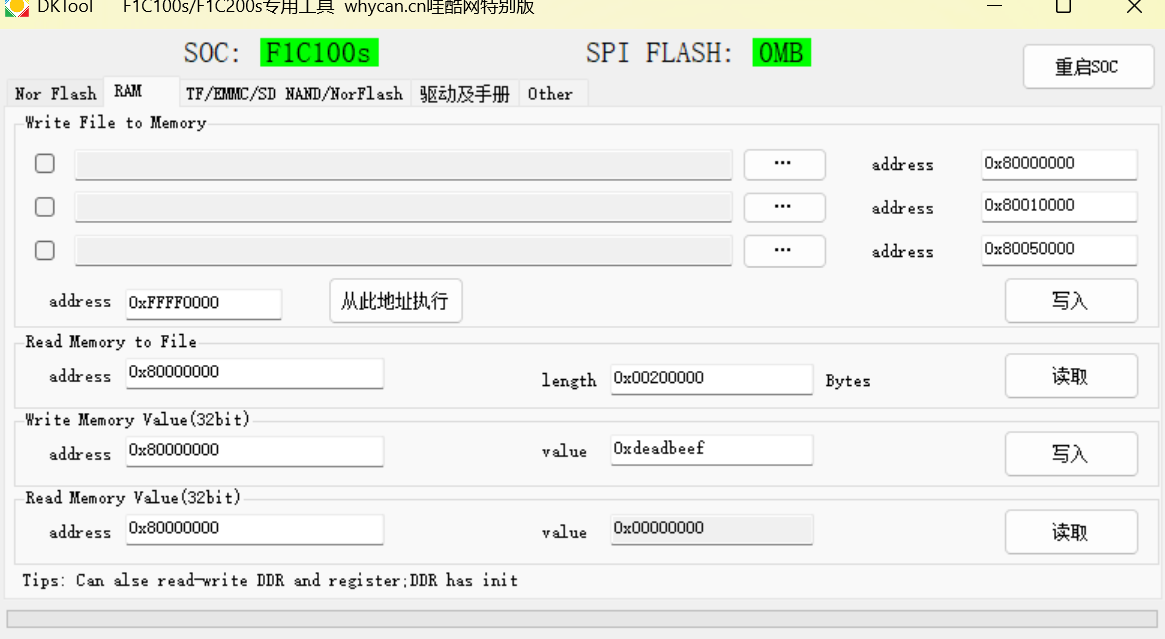Image resolution: width=1165 pixels, height=639 pixels.
Task: Open file browser for first memory file row
Action: pos(784,164)
